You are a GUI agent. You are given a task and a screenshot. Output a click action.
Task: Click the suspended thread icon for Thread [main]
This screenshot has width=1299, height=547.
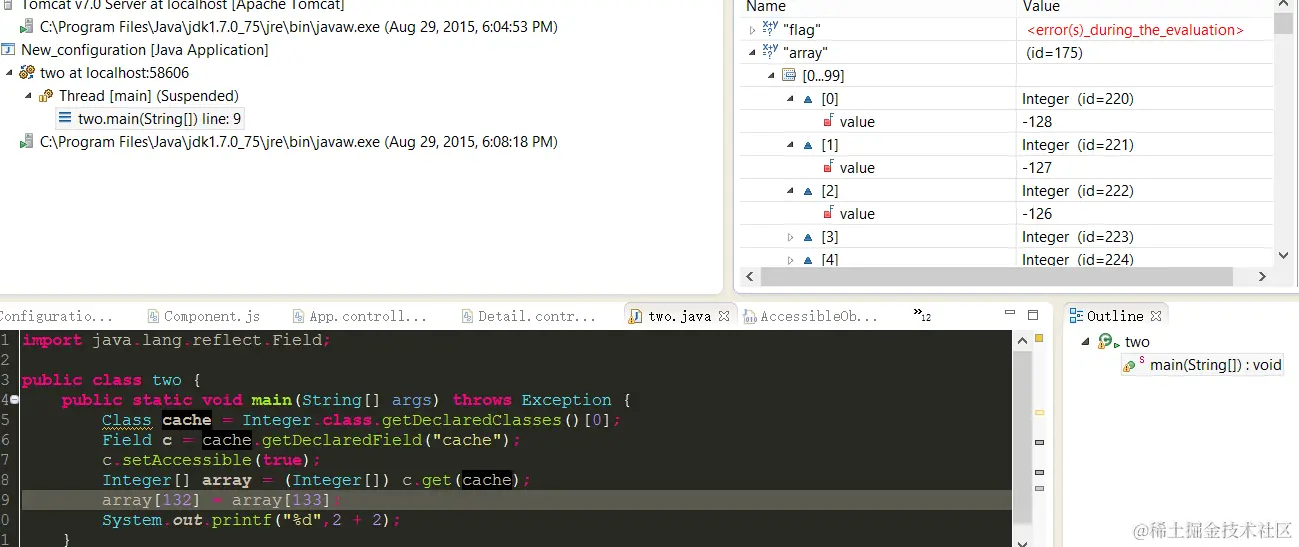(x=46, y=96)
